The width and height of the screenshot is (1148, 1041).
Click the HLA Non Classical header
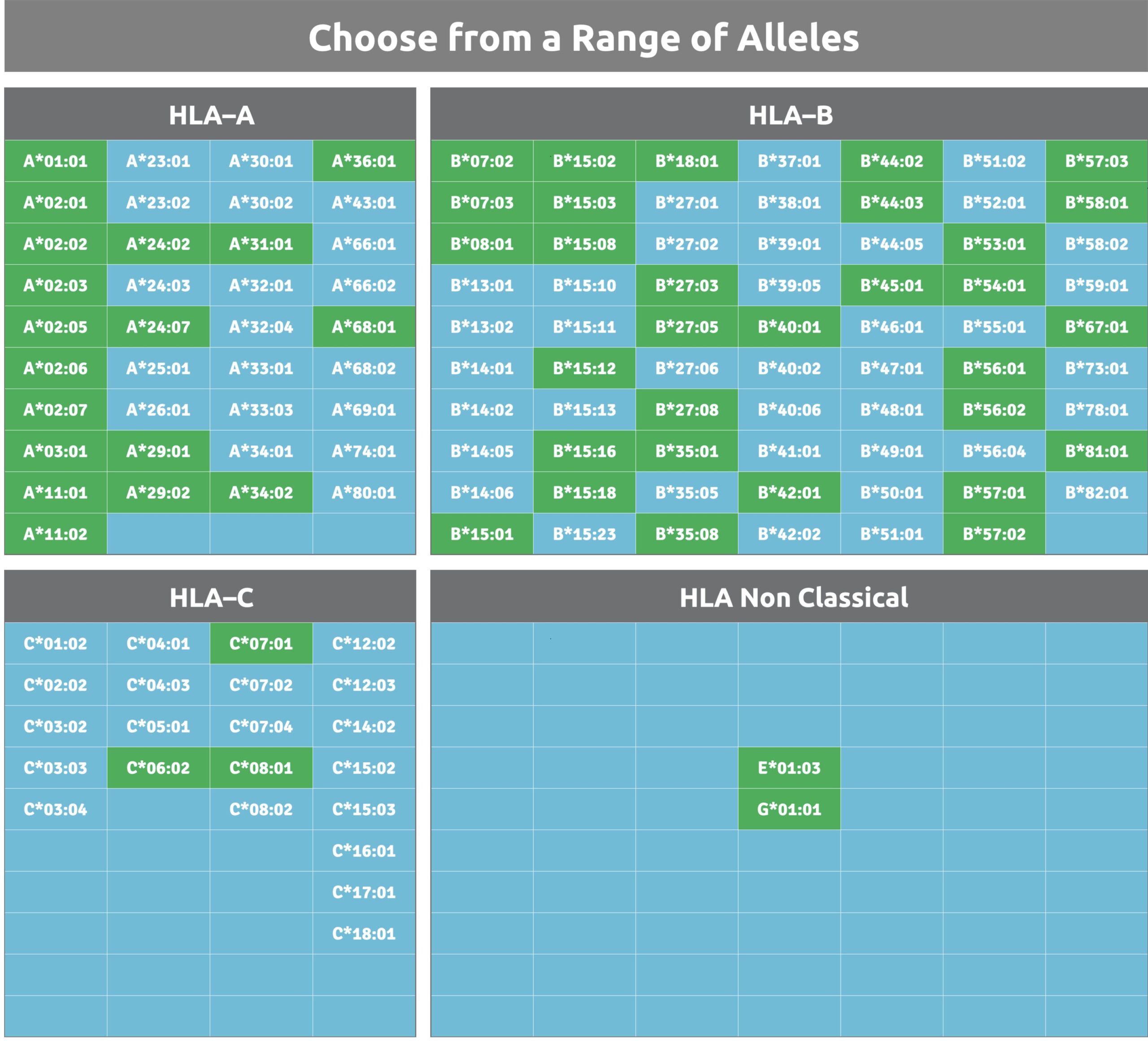[x=794, y=597]
